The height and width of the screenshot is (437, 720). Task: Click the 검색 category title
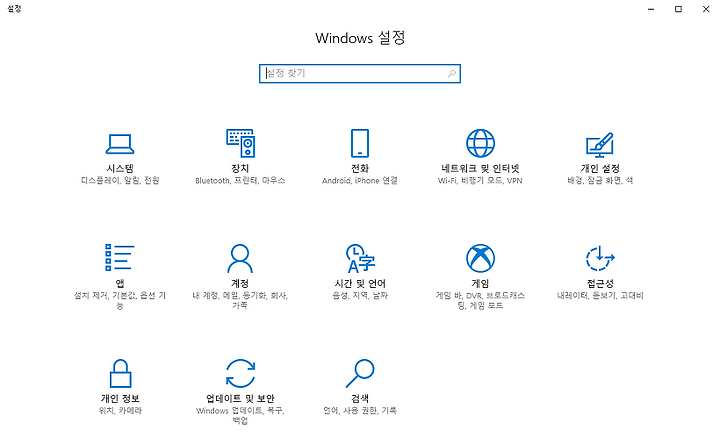tap(360, 398)
